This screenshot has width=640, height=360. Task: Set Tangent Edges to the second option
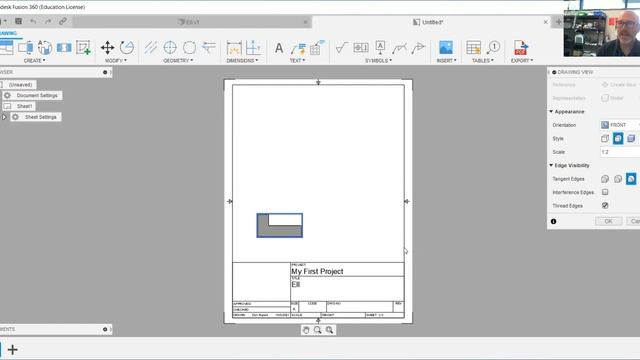(x=618, y=179)
